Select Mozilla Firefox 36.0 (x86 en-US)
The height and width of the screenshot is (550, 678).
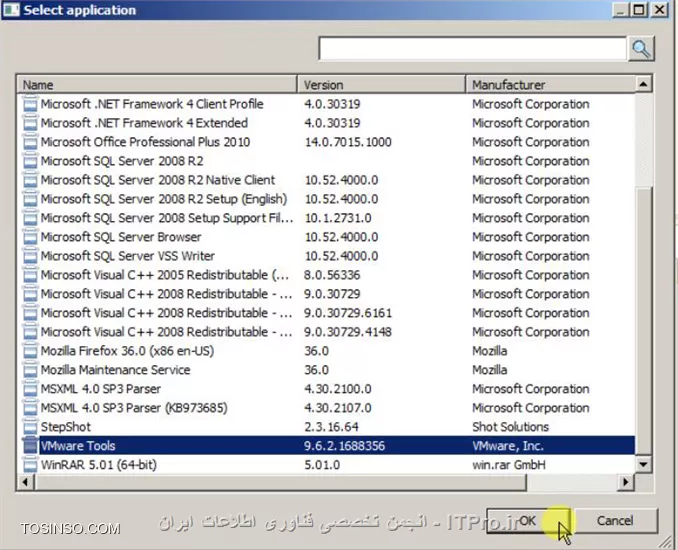point(326,351)
